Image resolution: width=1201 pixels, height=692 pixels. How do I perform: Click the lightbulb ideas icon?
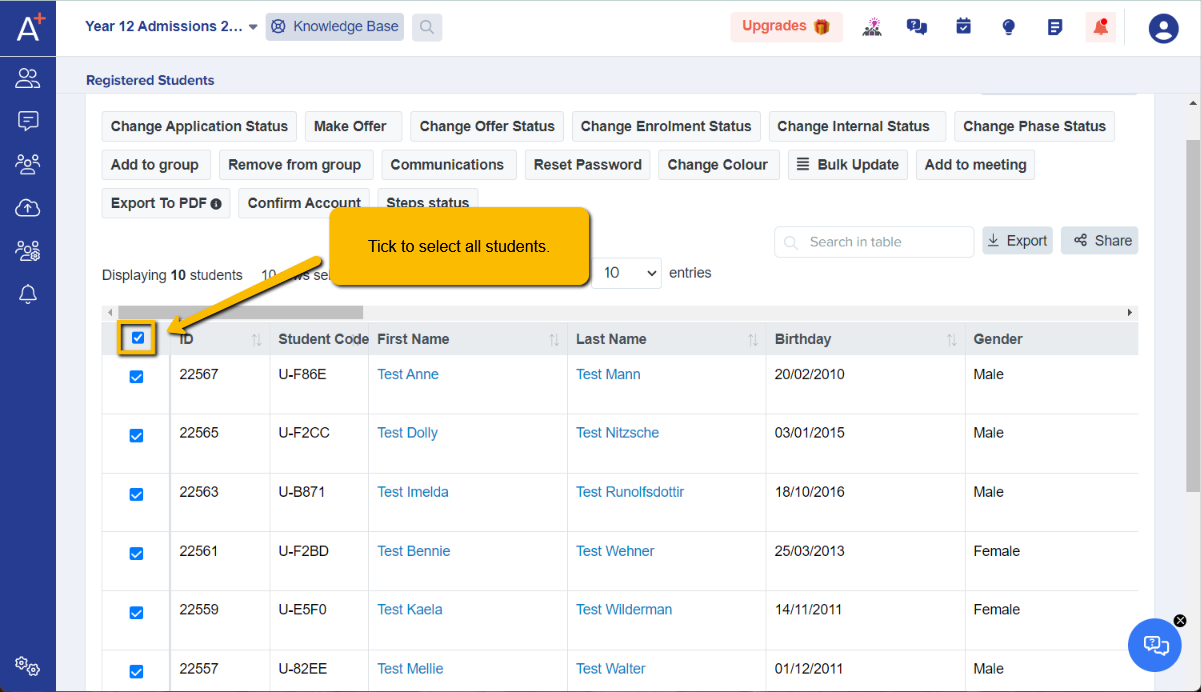tap(1009, 27)
